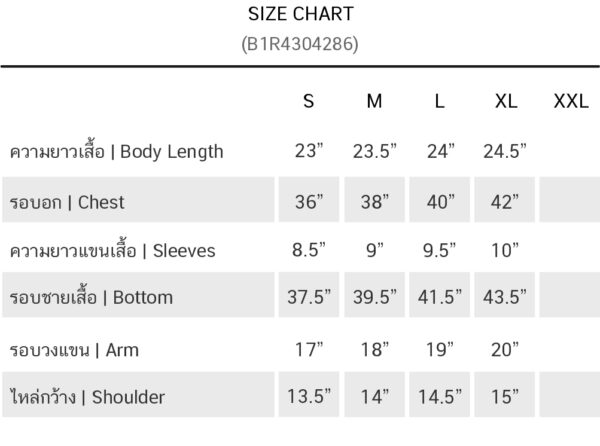Click the L size column header
The height and width of the screenshot is (446, 600).
tap(439, 101)
